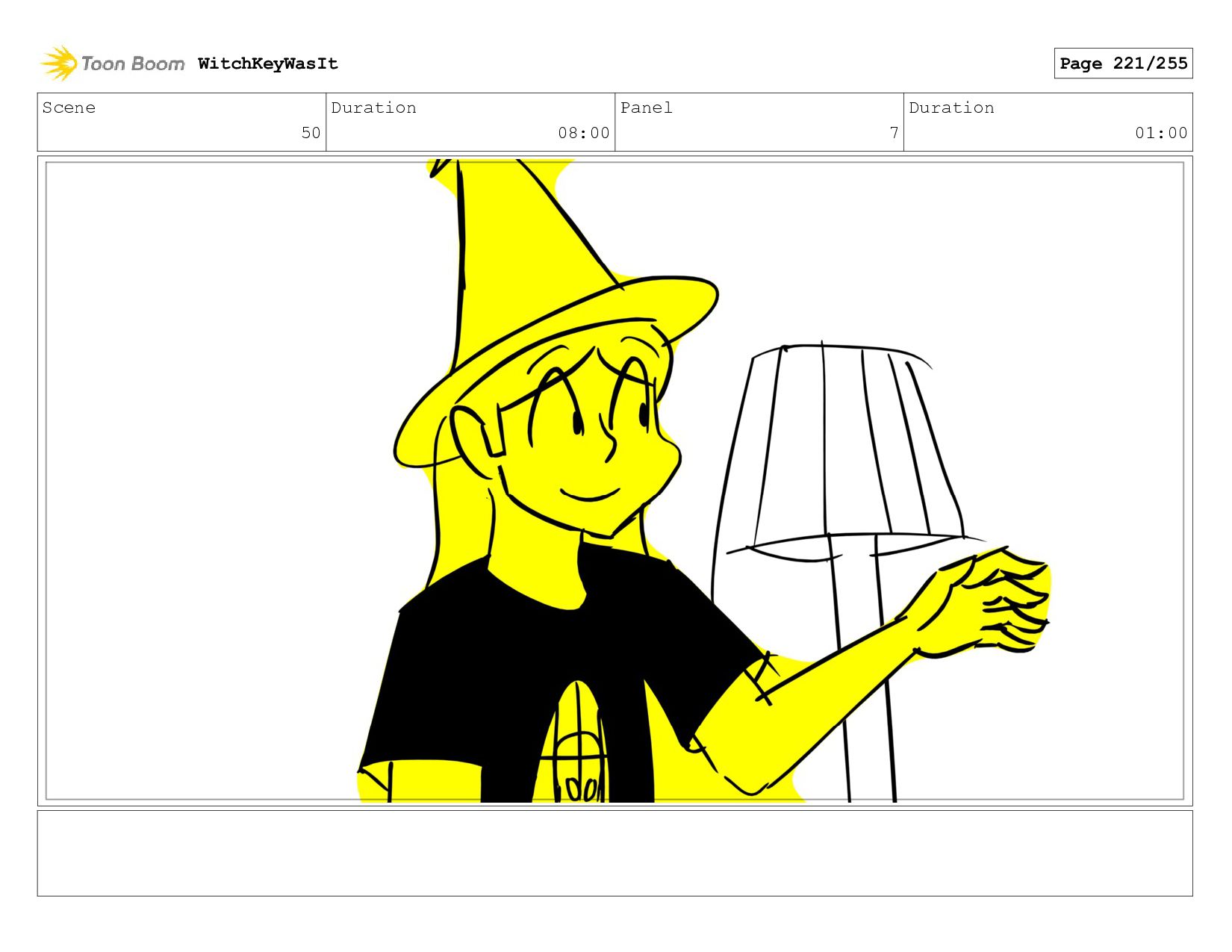Select the scene duration value 08:00
Viewport: 1232px width, 952px height.
click(x=584, y=133)
